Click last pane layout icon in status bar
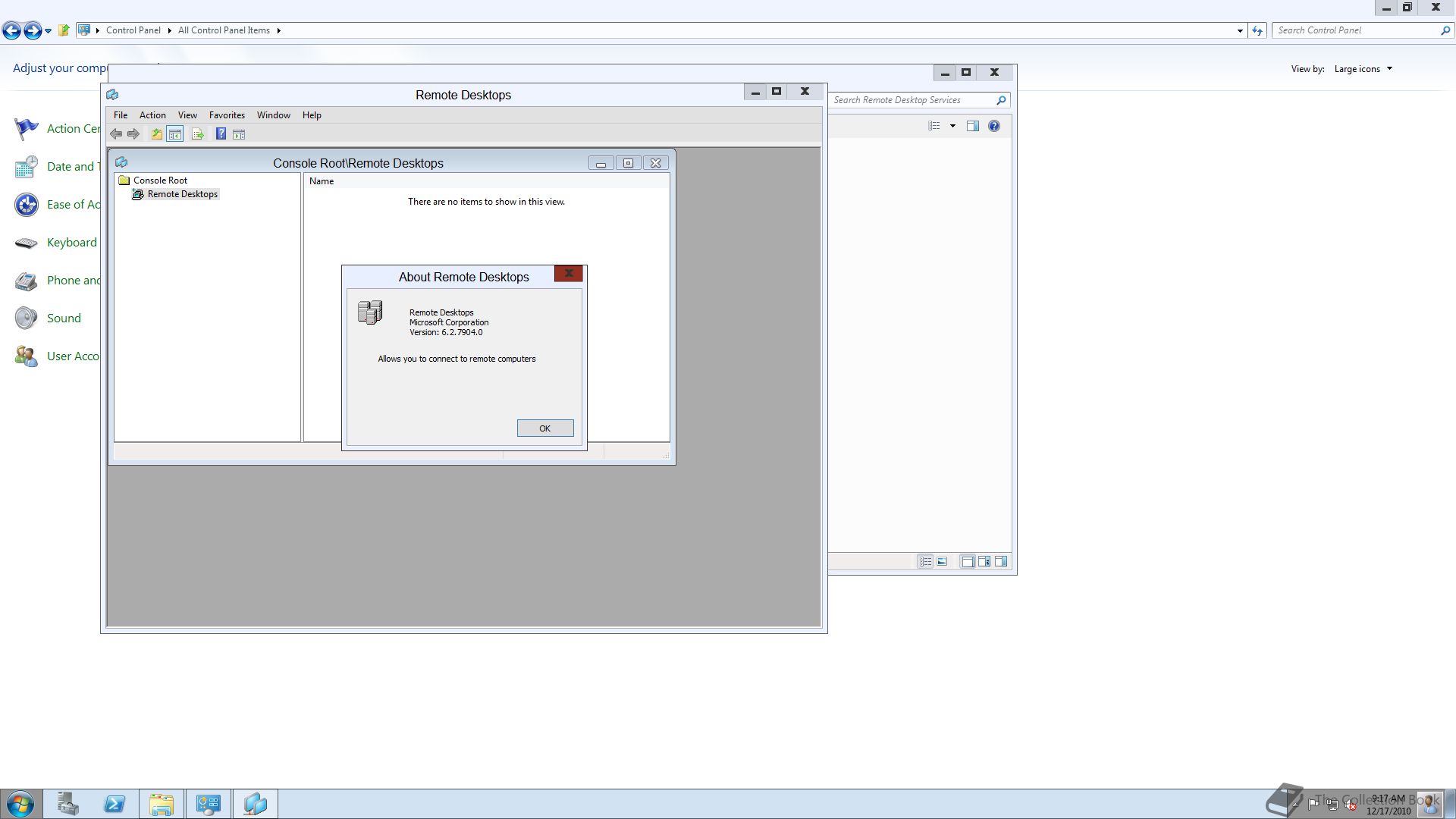This screenshot has width=1456, height=819. point(1001,562)
